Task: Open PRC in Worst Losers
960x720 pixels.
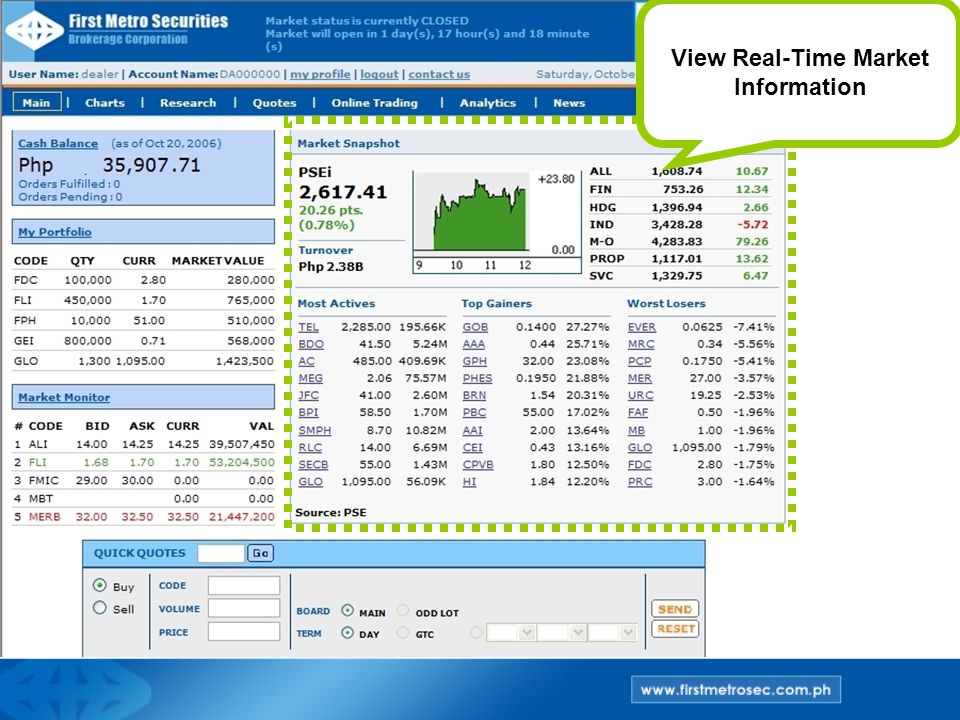Action: pyautogui.click(x=640, y=482)
